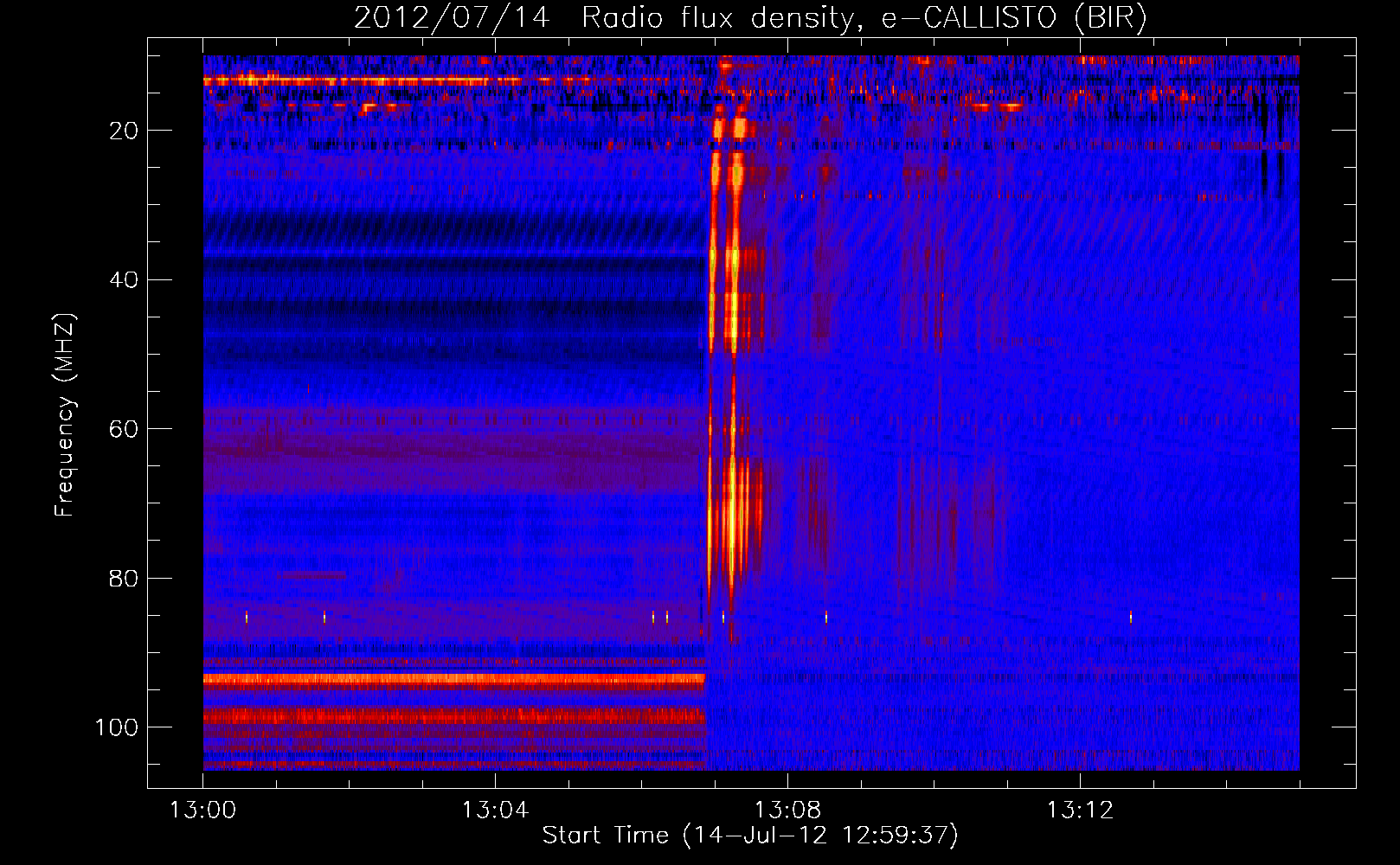Click the 60 frequency tick label
Viewport: 1400px width, 865px height.
click(x=125, y=429)
